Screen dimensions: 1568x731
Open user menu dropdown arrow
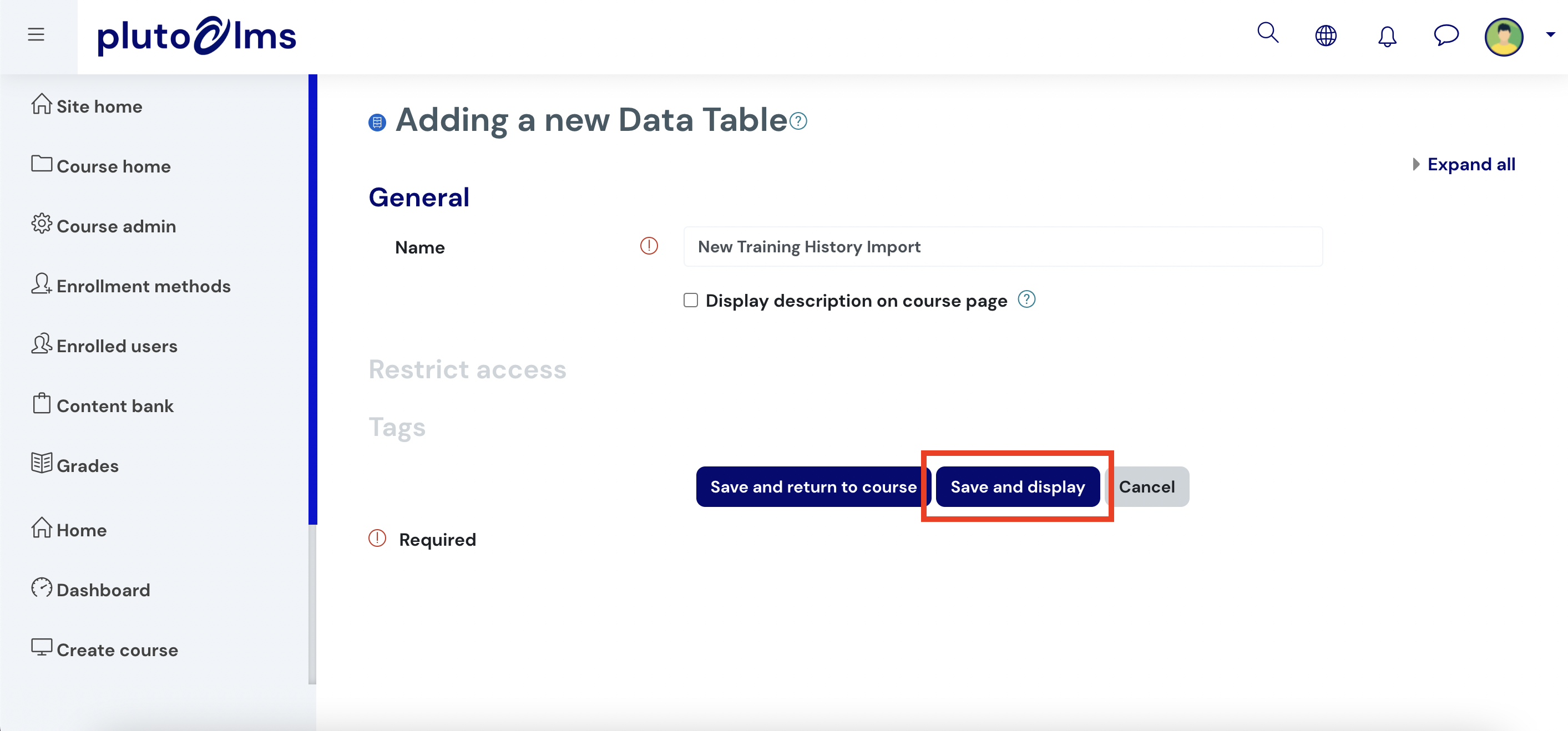click(x=1550, y=35)
